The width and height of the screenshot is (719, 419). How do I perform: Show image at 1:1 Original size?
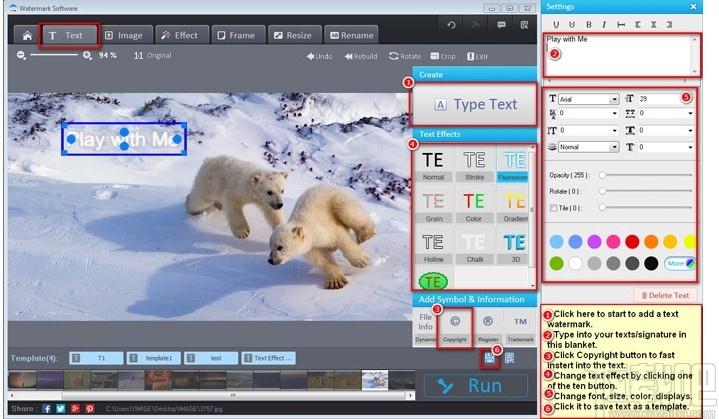pos(152,55)
